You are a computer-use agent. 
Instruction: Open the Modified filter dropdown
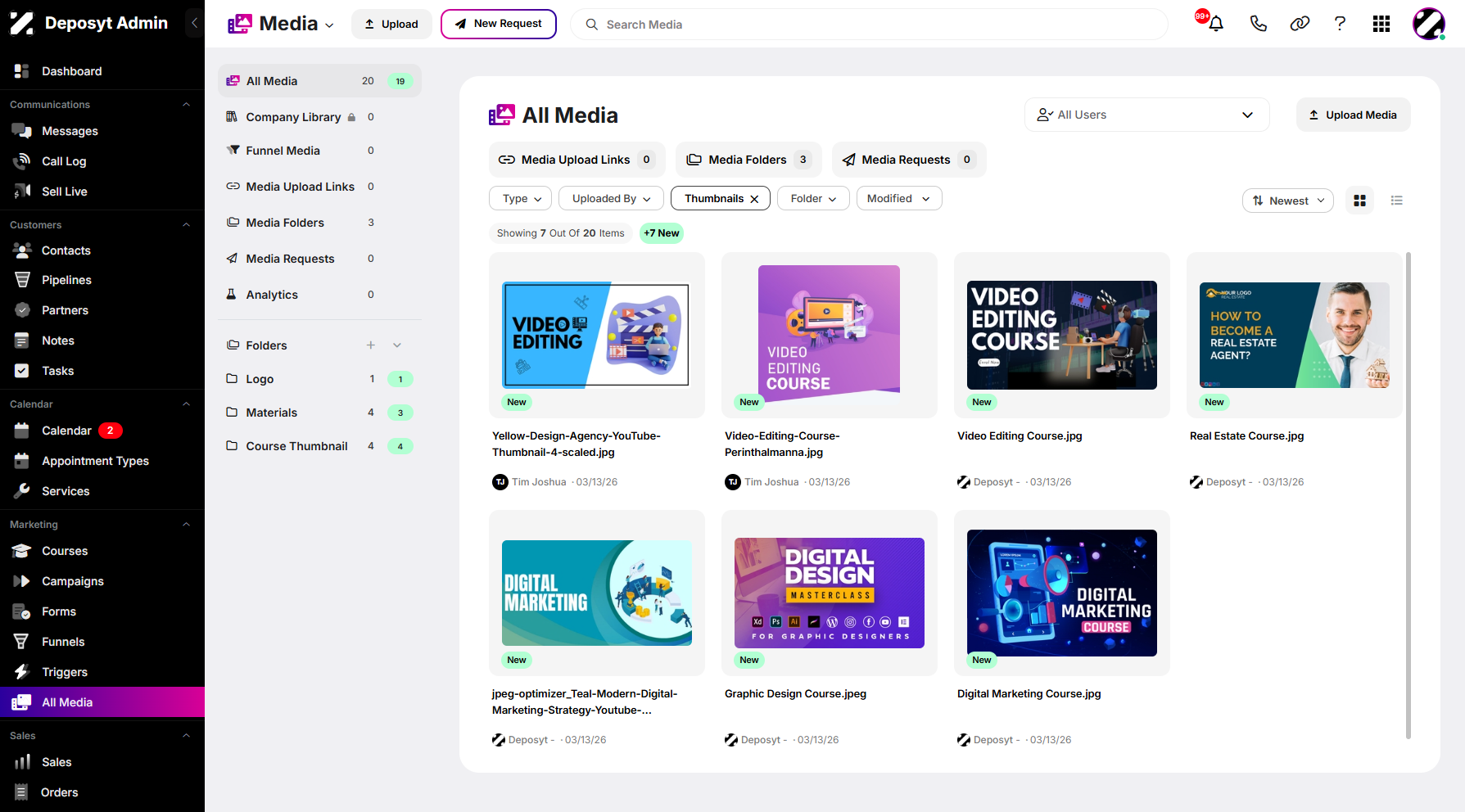pyautogui.click(x=899, y=199)
